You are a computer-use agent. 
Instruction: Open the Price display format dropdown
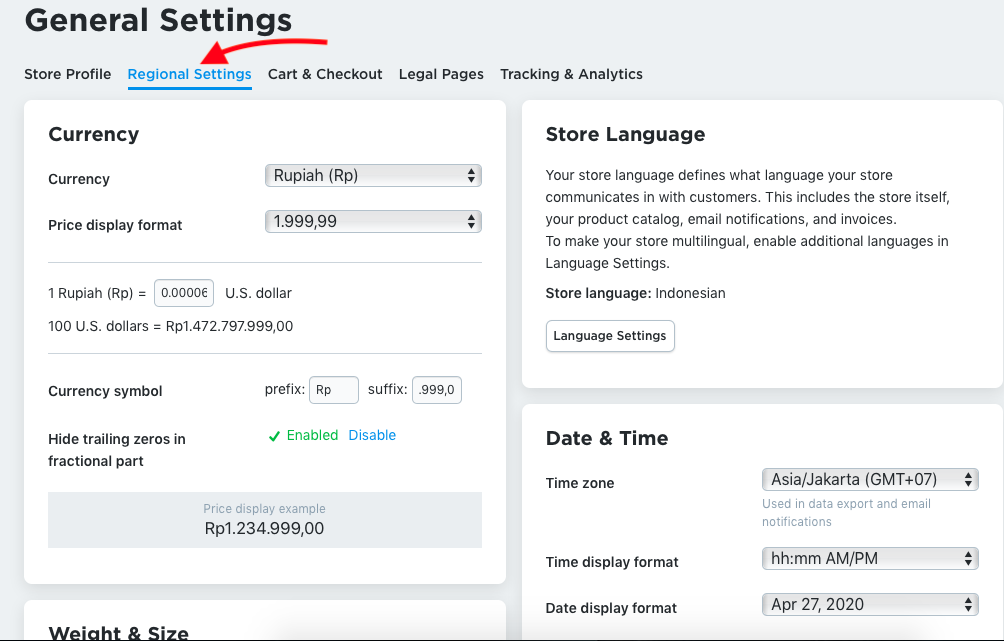click(x=373, y=222)
